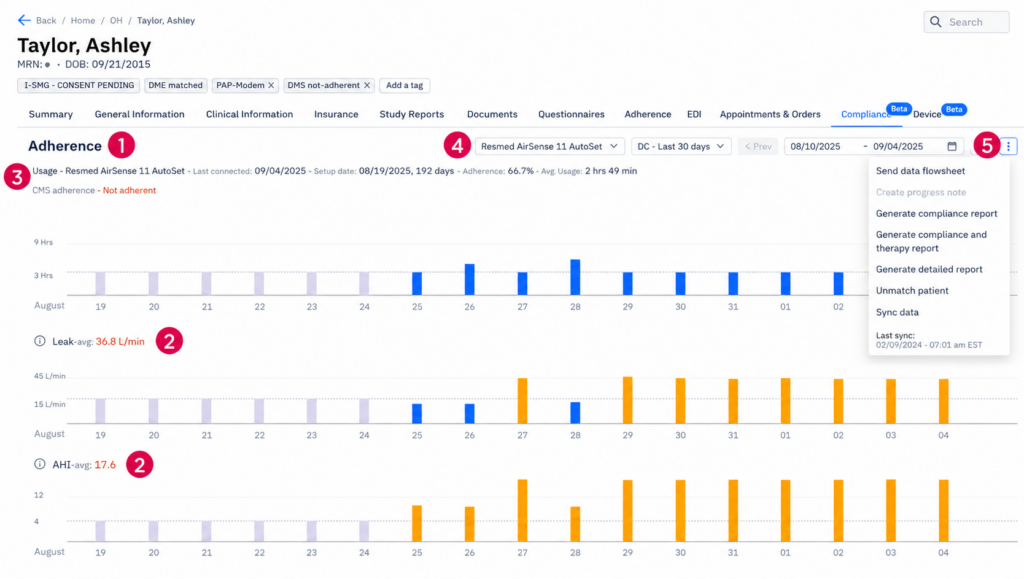The height and width of the screenshot is (579, 1024).
Task: Click the Add a tag button
Action: pyautogui.click(x=404, y=86)
